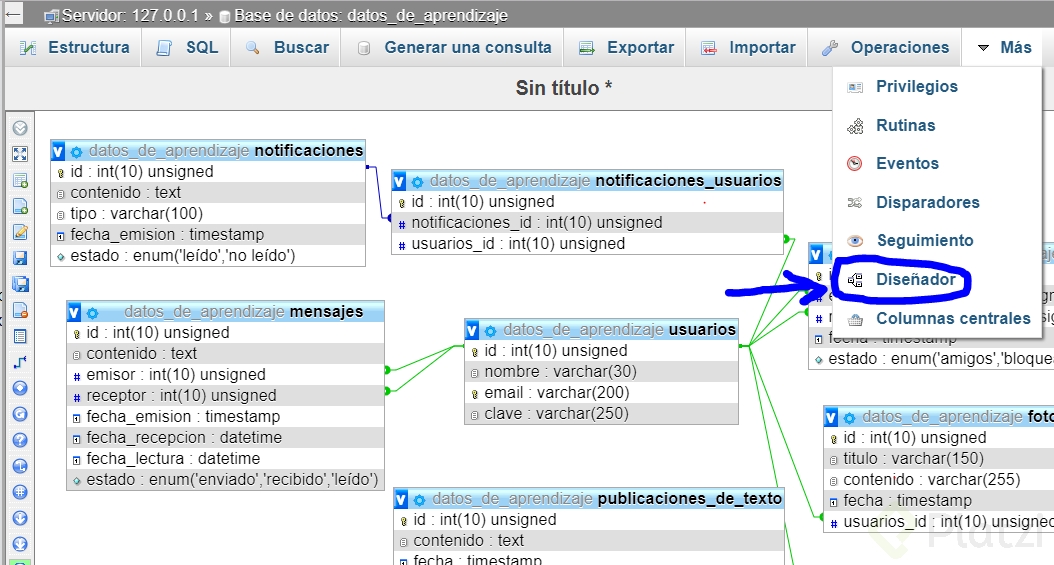This screenshot has height=565, width=1054.
Task: Collapse publicaciones_de_texto table V toggle
Action: (401, 499)
